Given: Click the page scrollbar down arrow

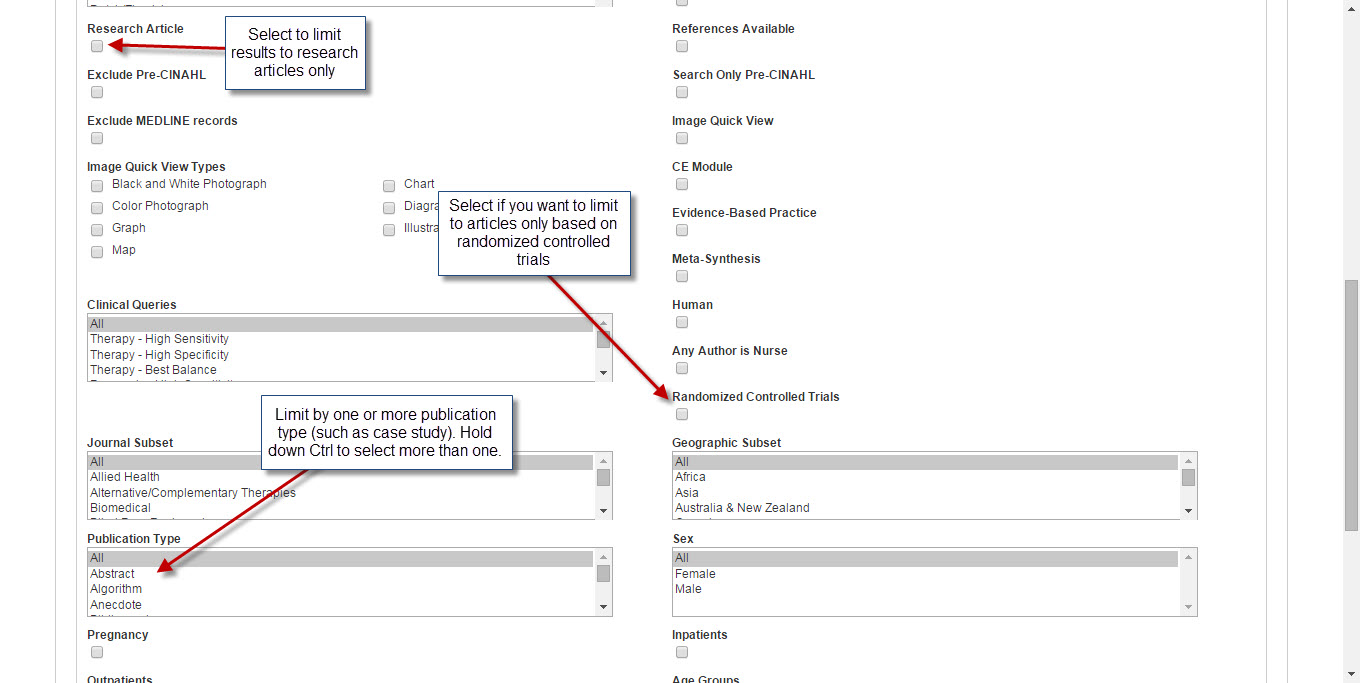Looking at the screenshot, I should pyautogui.click(x=1351, y=675).
